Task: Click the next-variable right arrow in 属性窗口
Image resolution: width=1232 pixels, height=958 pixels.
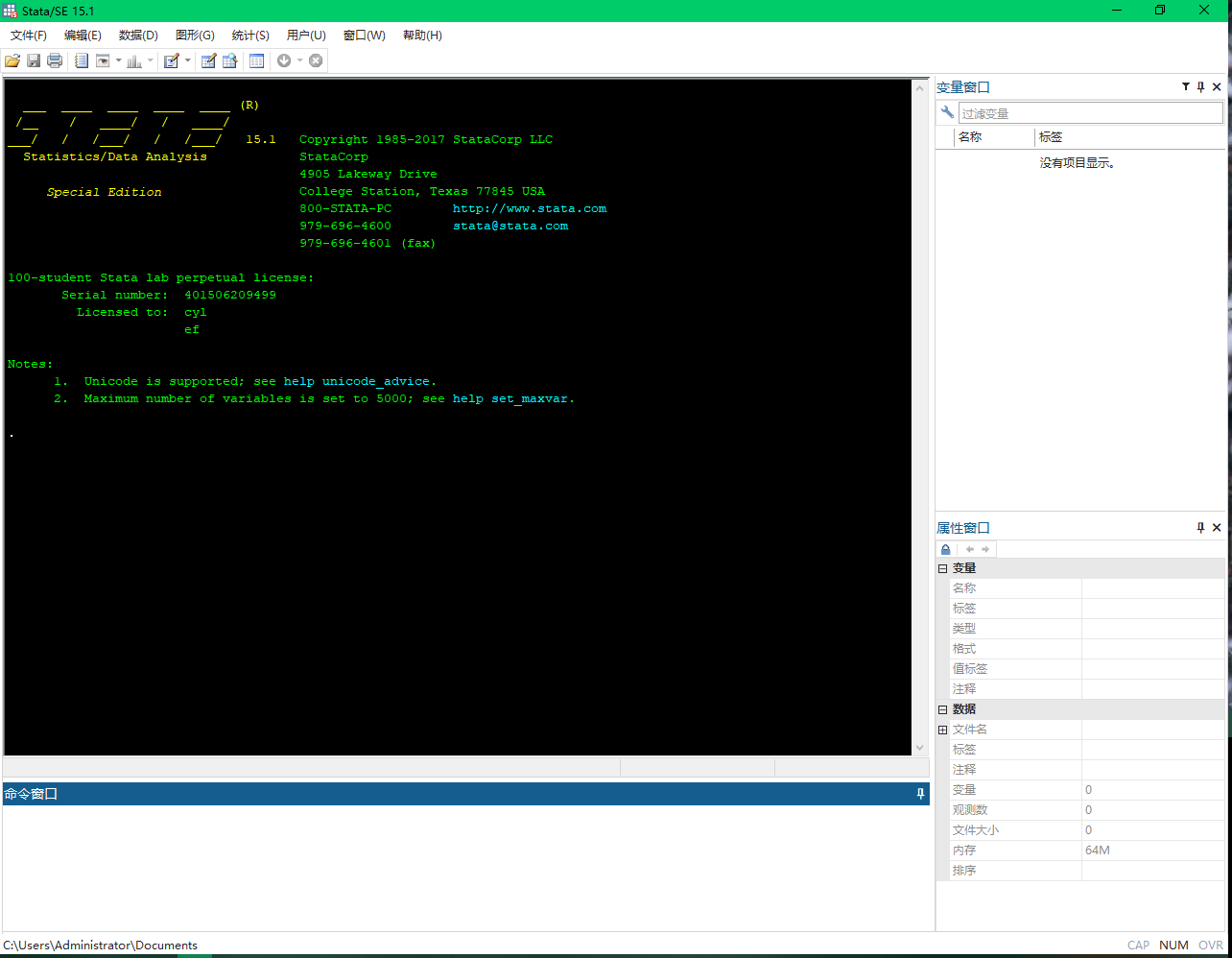Action: pyautogui.click(x=985, y=549)
